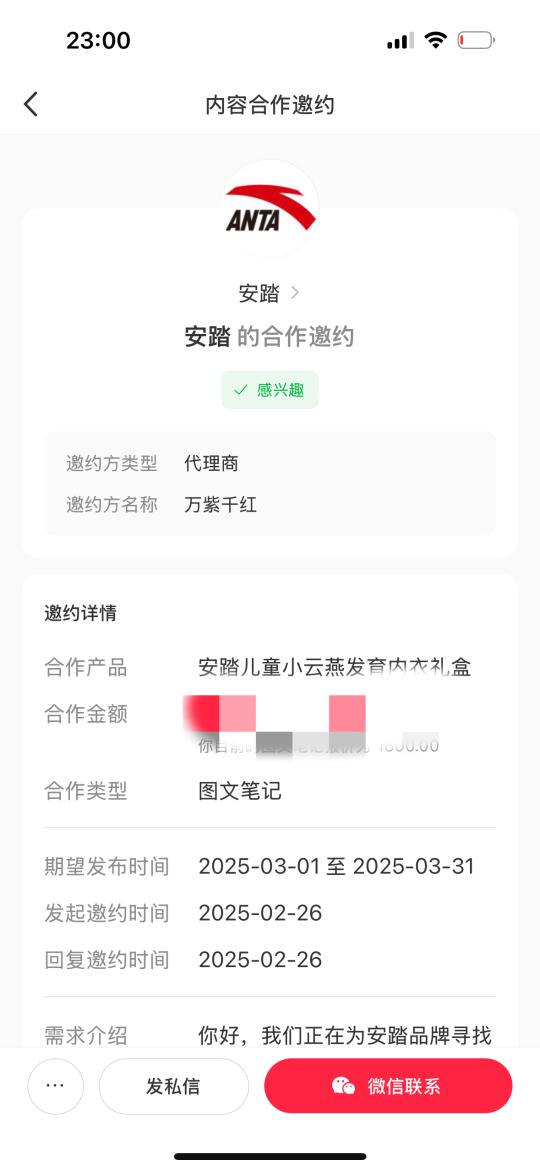Image resolution: width=540 pixels, height=1171 pixels.
Task: Open the three-dot more options button
Action: 55,1086
